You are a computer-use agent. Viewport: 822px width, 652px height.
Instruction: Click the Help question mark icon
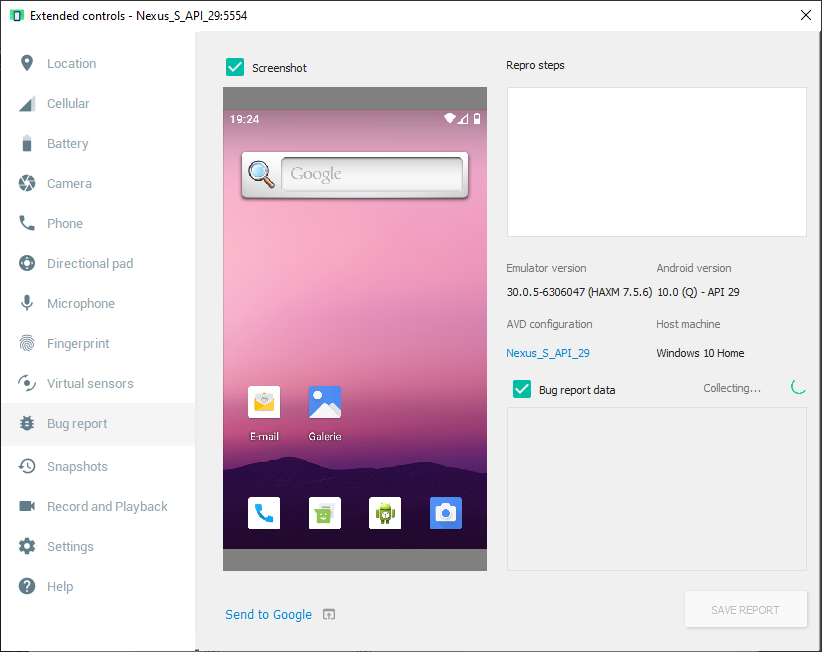27,586
